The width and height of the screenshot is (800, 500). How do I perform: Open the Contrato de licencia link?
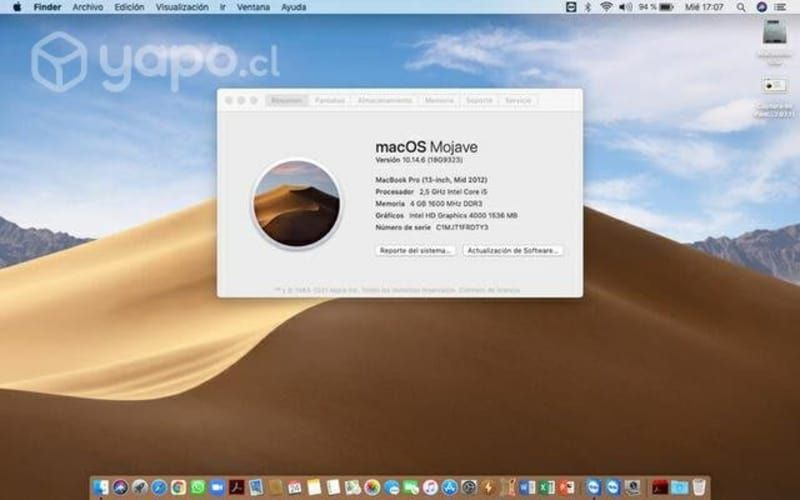pos(489,290)
